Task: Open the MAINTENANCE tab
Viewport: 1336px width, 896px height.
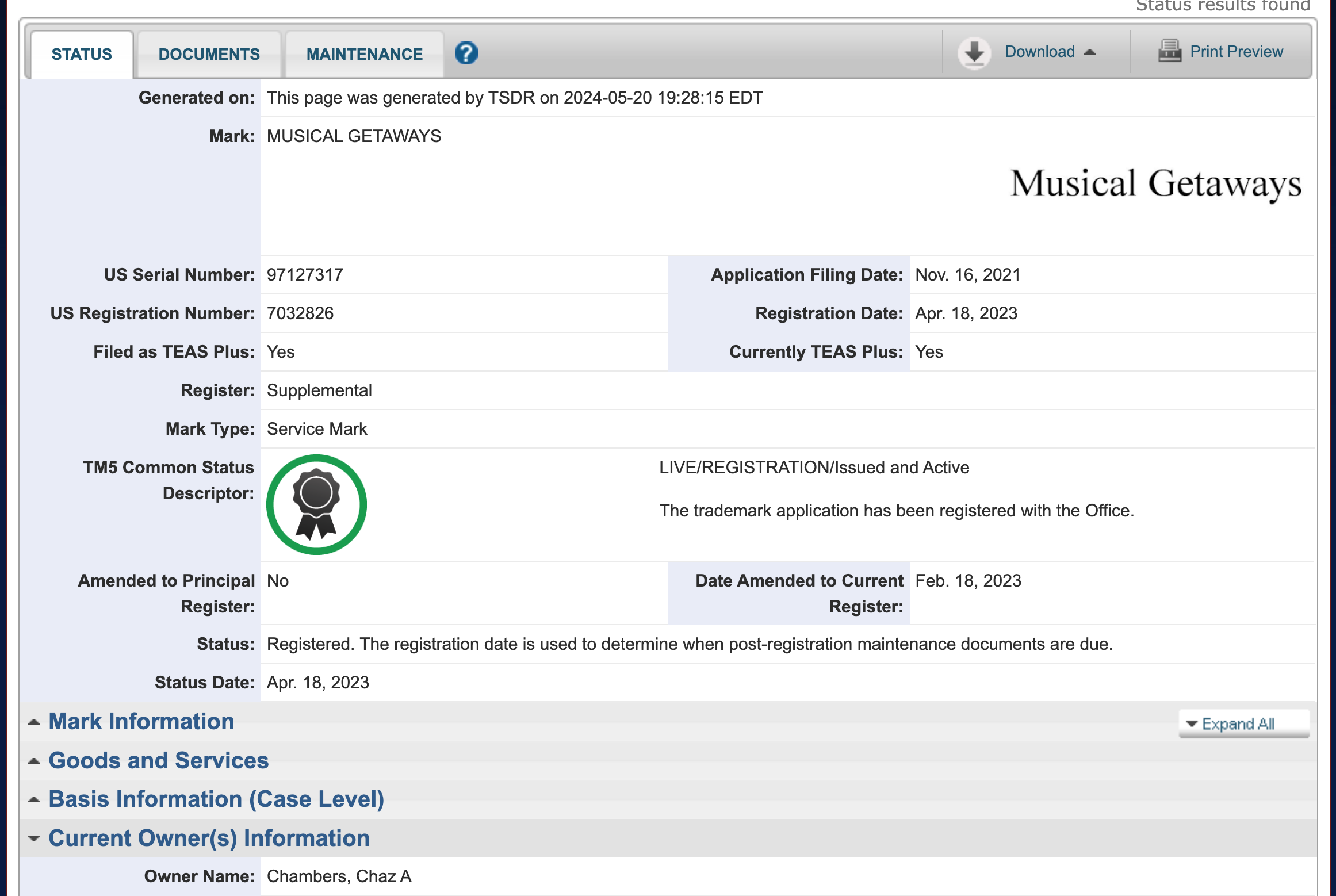Action: coord(365,53)
